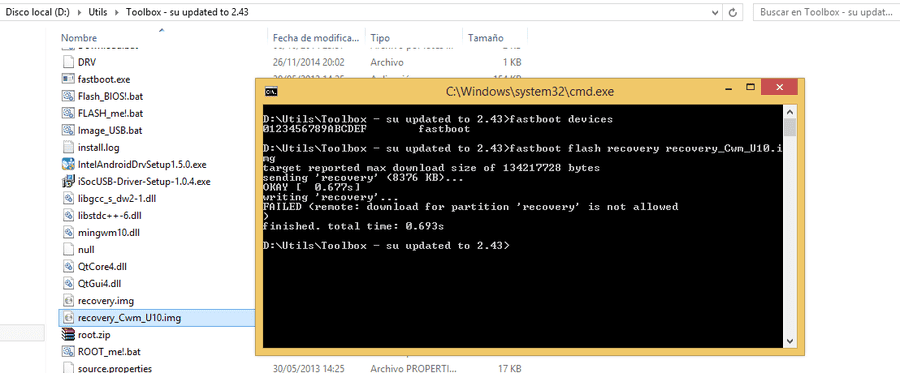Go to the Utils folder in breadcrumb
This screenshot has width=900, height=373.
98,11
